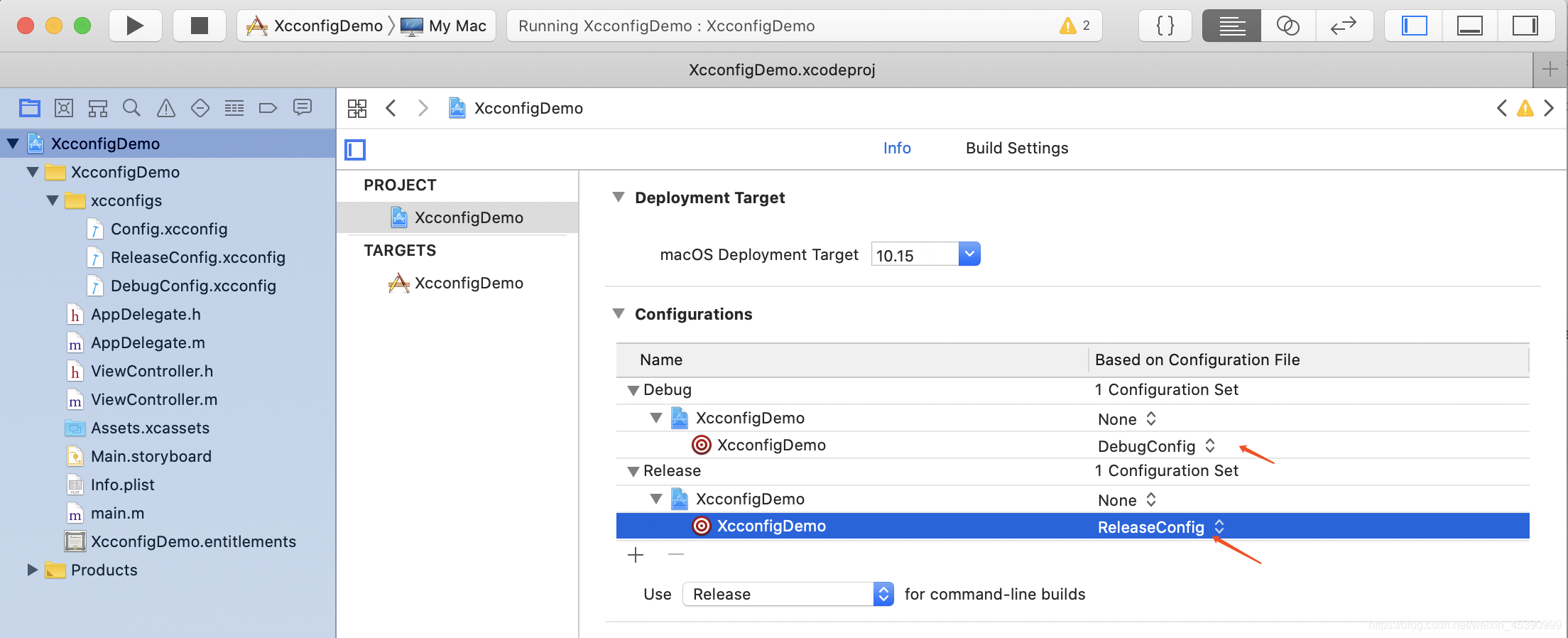
Task: Click the XcconfigDemo jump bar item
Action: [x=516, y=108]
